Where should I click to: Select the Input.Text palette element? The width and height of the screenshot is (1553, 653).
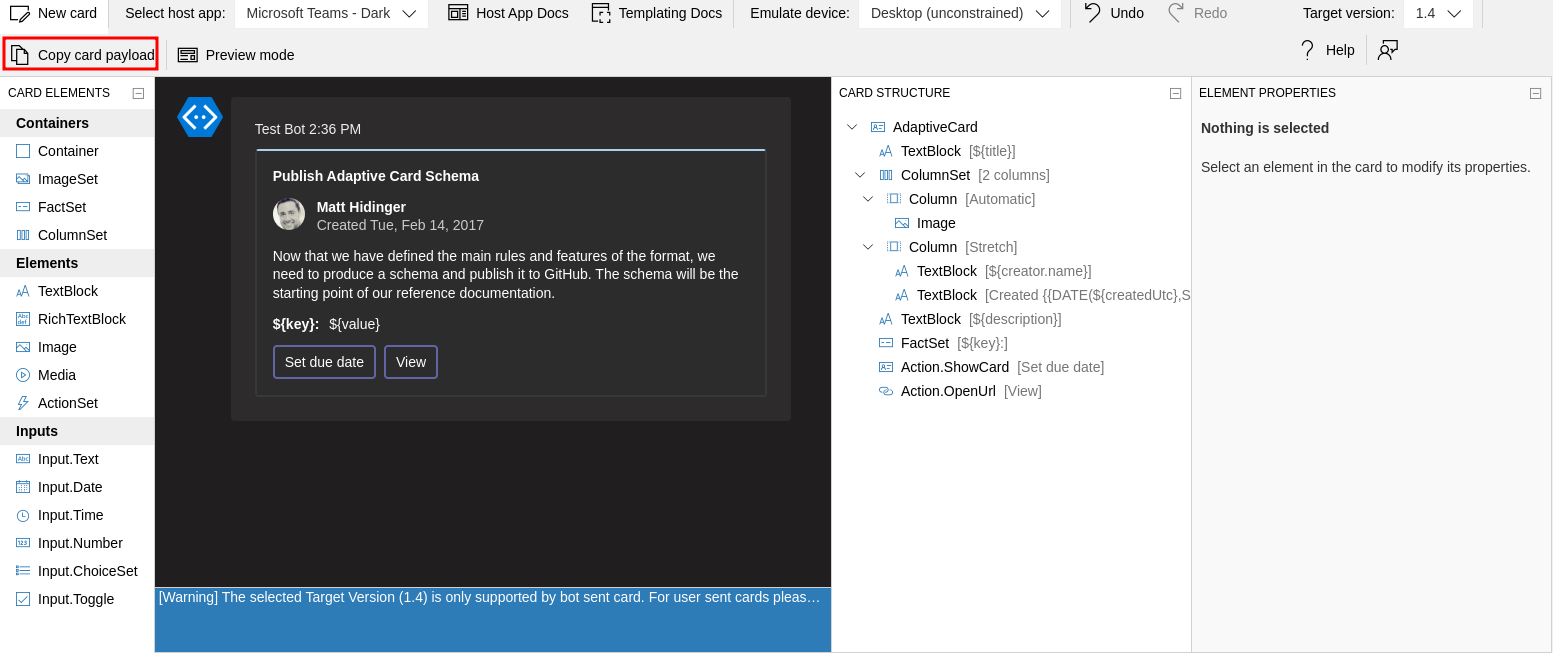point(77,459)
